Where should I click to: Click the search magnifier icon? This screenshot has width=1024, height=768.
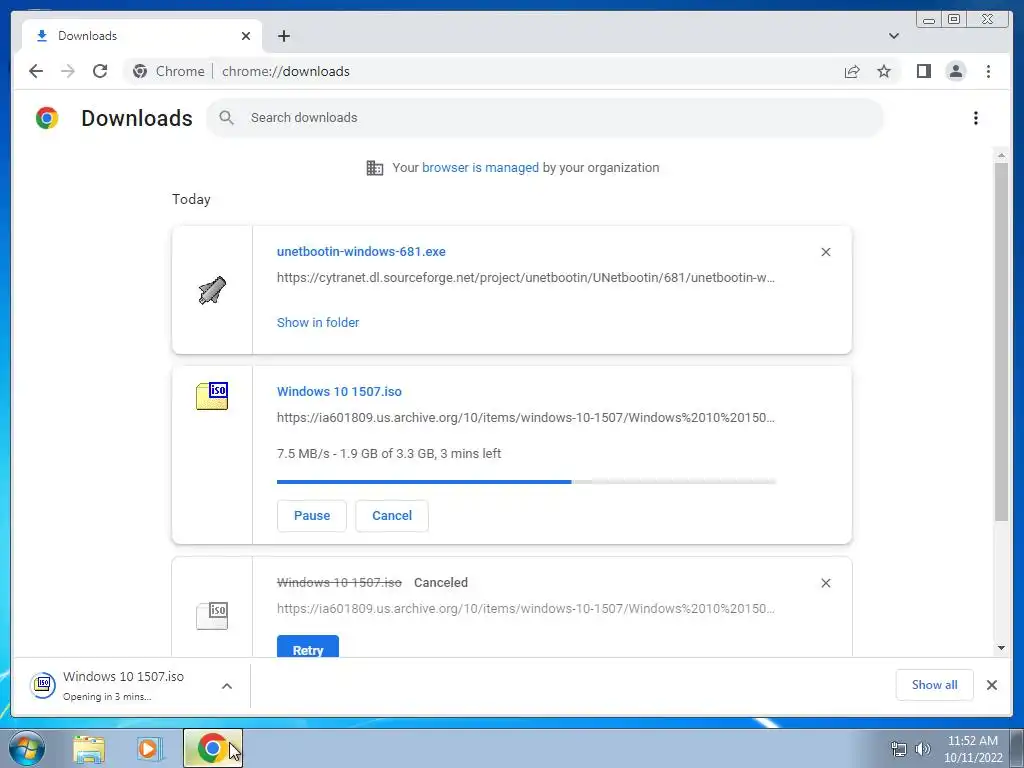point(227,118)
